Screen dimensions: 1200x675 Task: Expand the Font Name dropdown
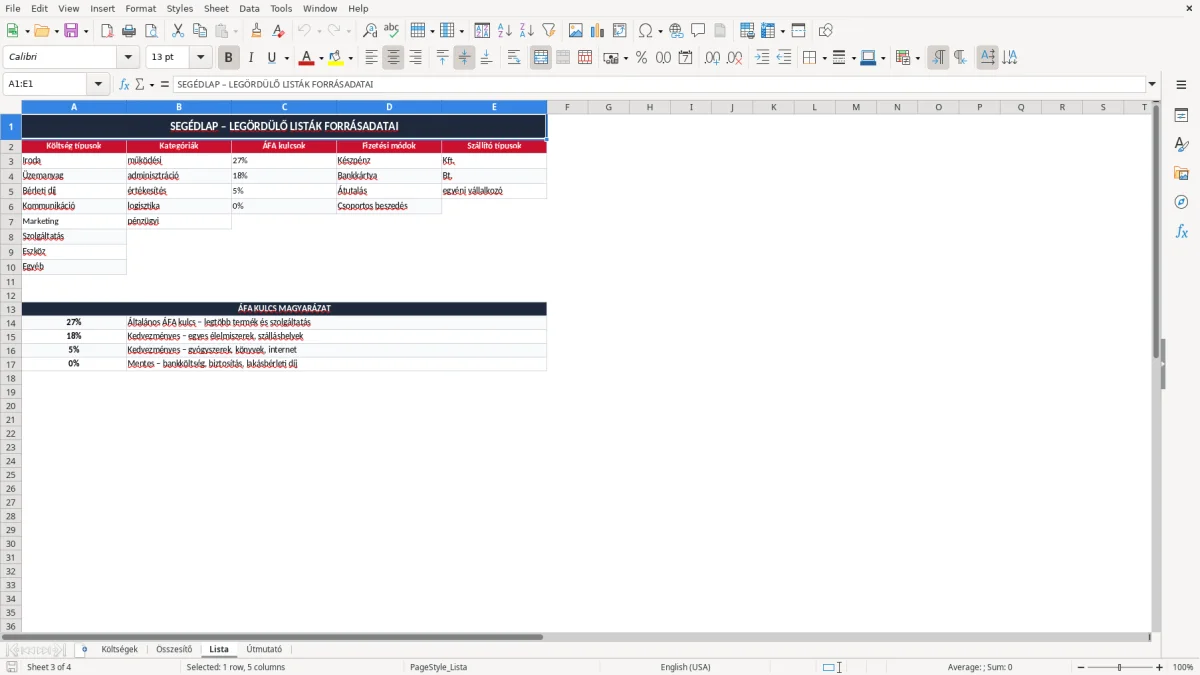pyautogui.click(x=128, y=58)
